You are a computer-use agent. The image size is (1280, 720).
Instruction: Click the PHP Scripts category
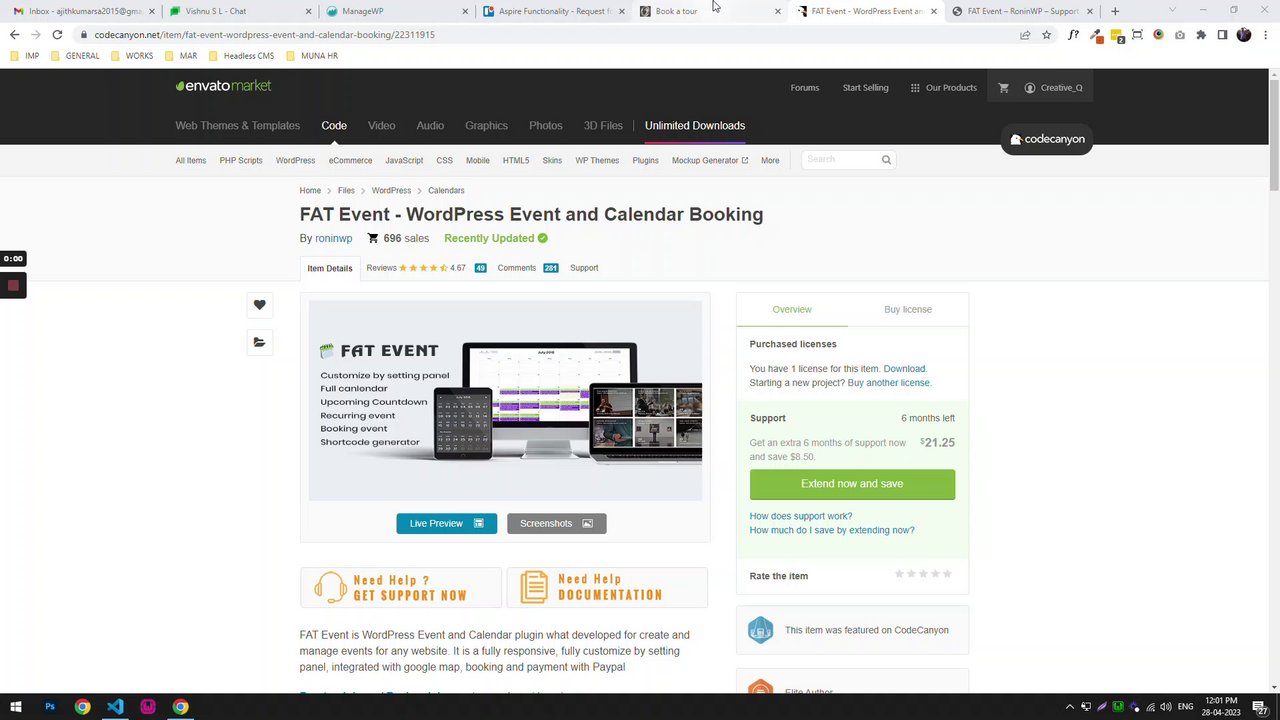[241, 160]
